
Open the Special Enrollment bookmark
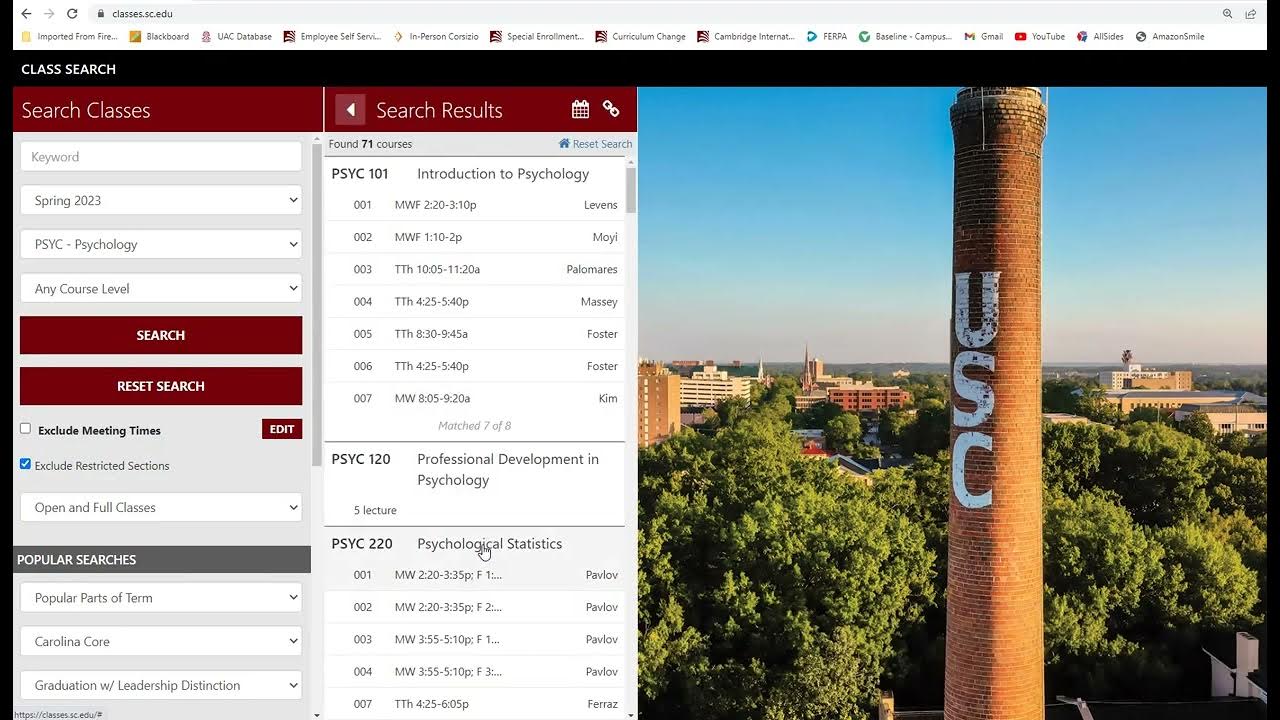tap(536, 36)
